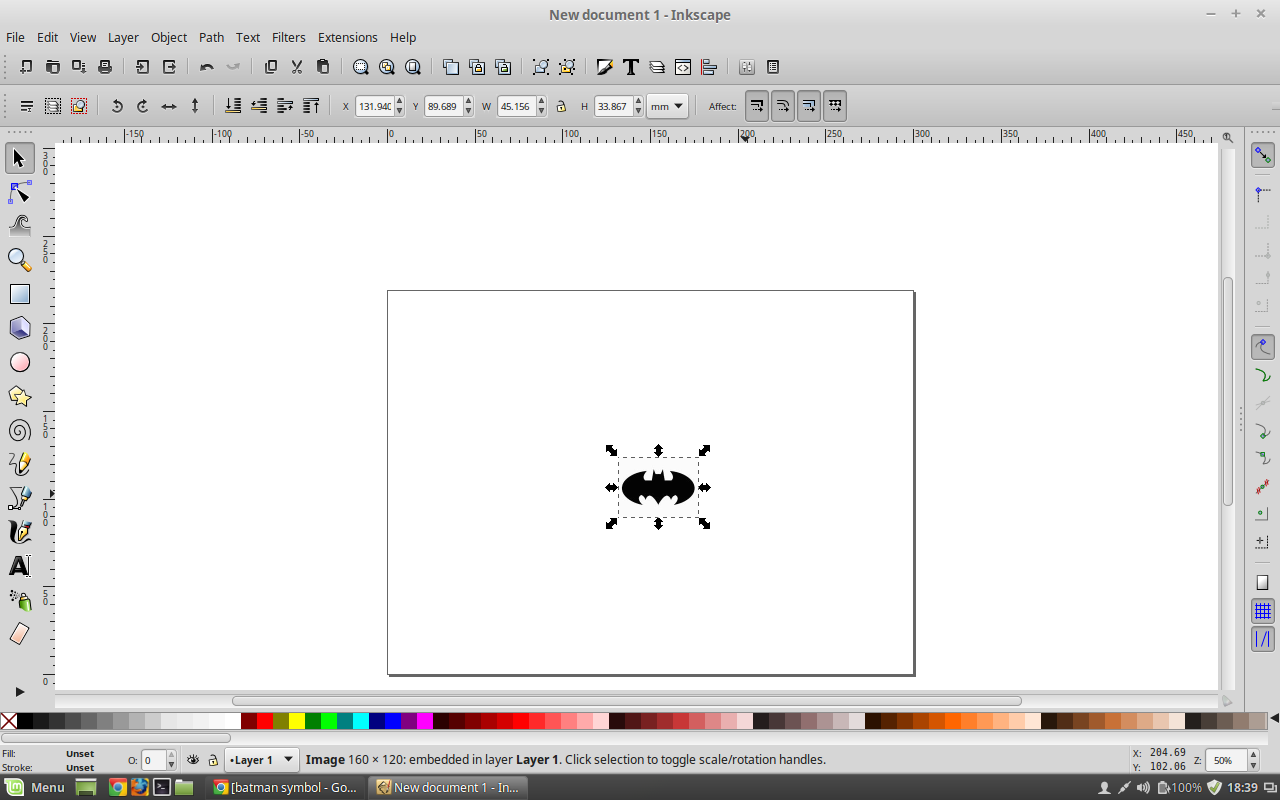Click the batman image on canvas
The height and width of the screenshot is (800, 1280).
[x=658, y=487]
